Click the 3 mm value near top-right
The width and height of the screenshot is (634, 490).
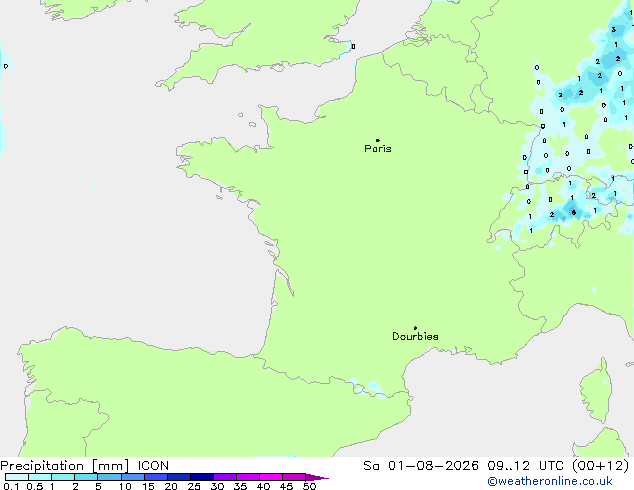[x=614, y=30]
